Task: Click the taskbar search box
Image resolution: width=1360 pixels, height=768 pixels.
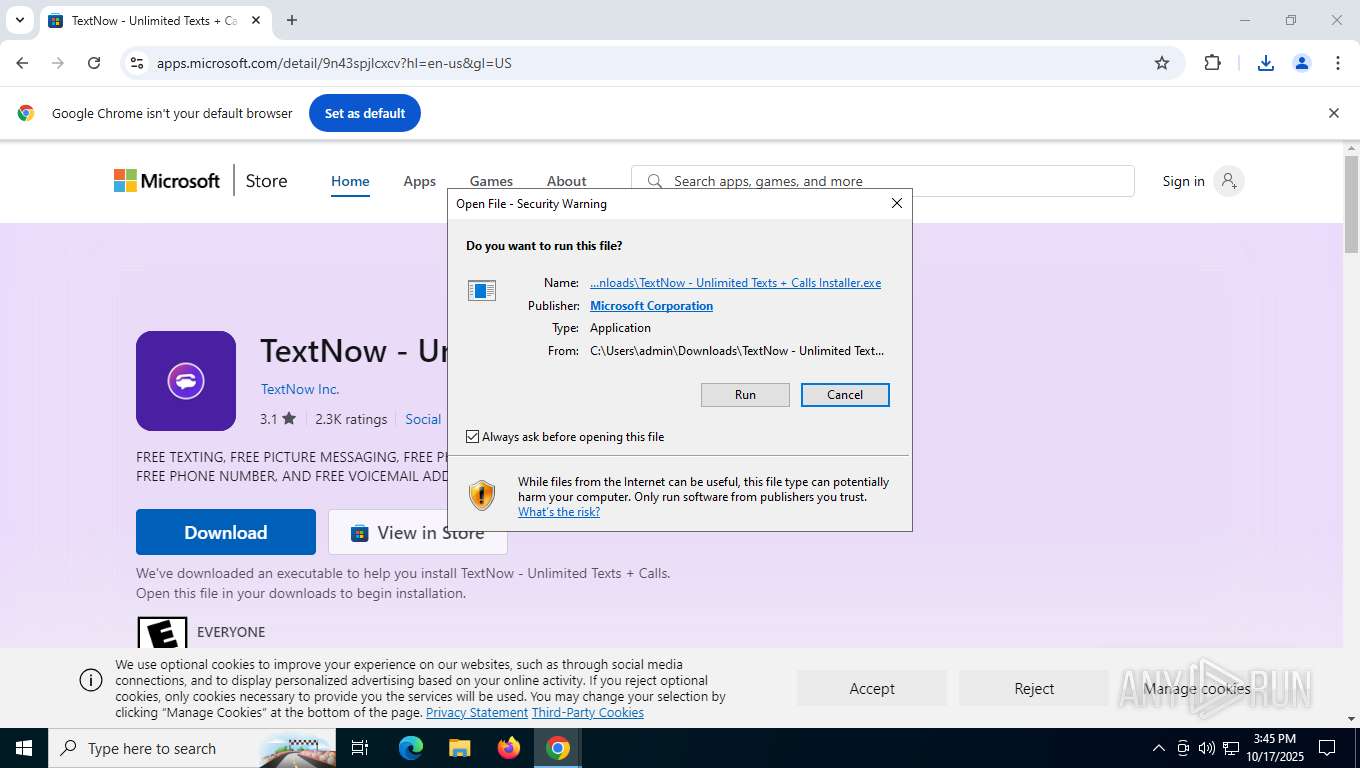Action: point(192,748)
